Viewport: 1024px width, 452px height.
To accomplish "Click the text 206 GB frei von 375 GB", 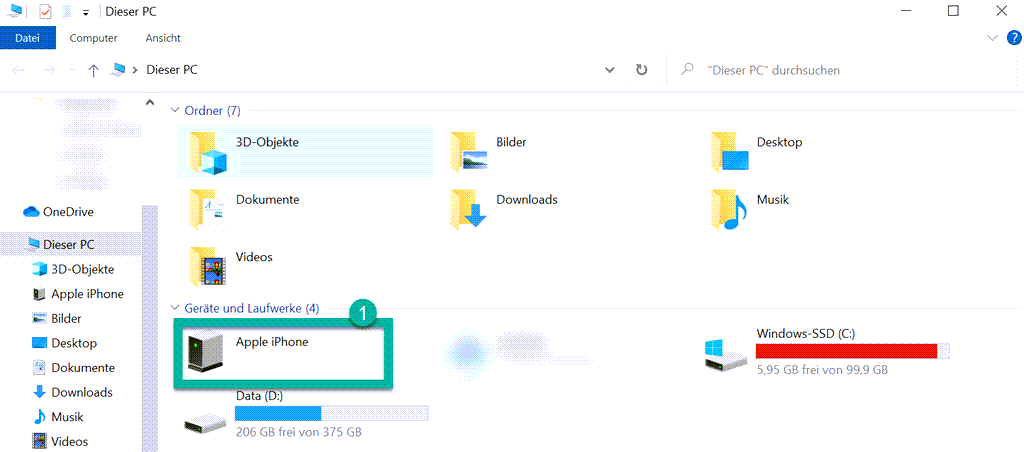I will coord(298,432).
